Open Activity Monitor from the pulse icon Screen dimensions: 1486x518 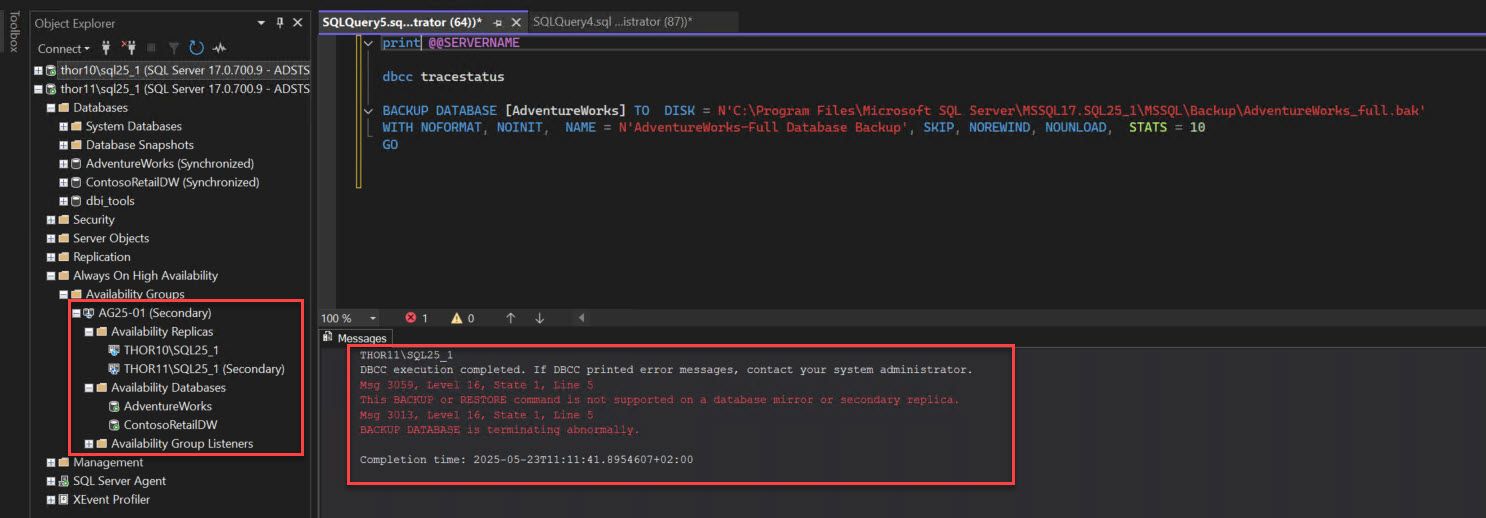[x=218, y=47]
